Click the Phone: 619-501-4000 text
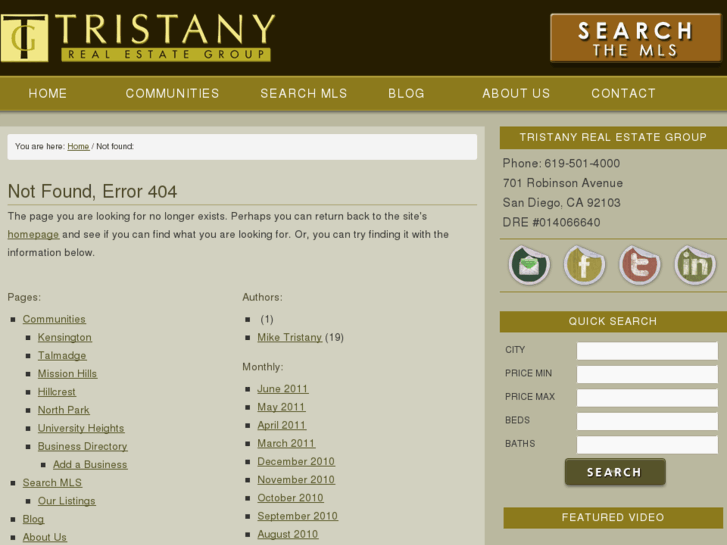Viewport: 727px width, 545px height. (561, 163)
